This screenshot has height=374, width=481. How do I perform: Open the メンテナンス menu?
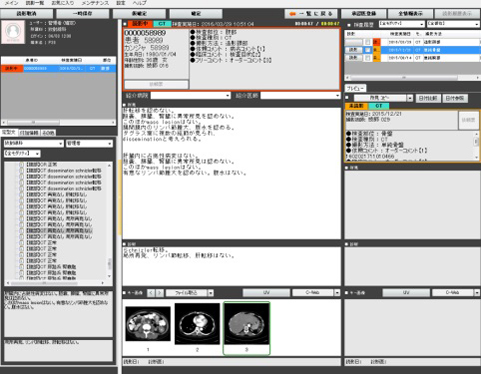click(x=95, y=3)
